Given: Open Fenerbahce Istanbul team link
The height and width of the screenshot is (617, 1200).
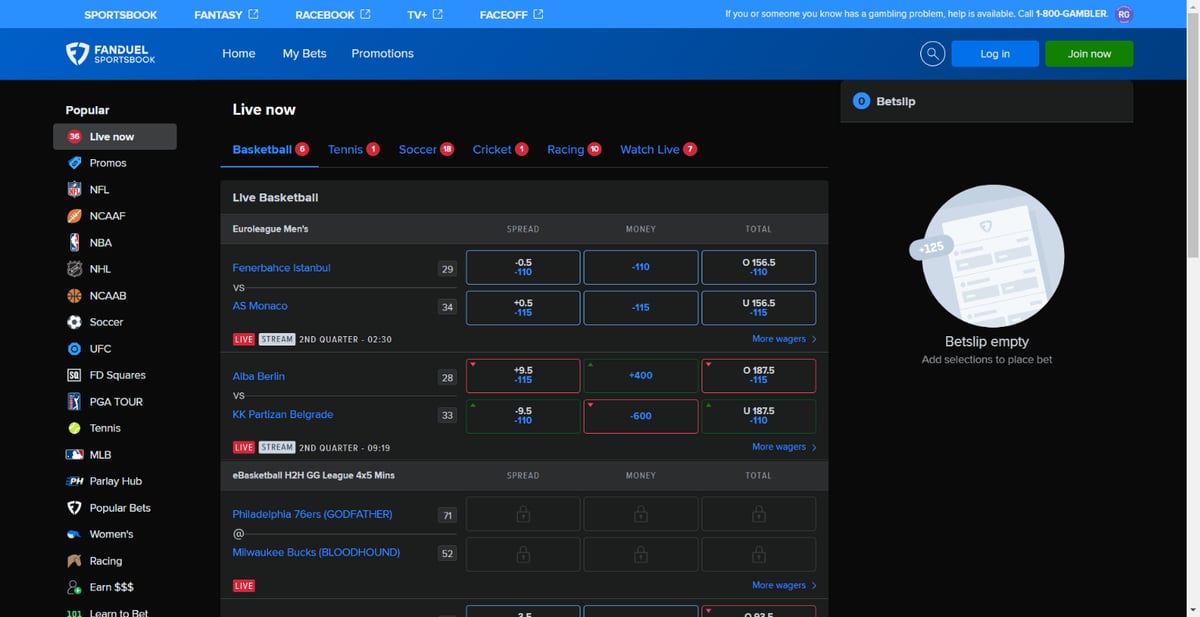Looking at the screenshot, I should click(x=281, y=268).
